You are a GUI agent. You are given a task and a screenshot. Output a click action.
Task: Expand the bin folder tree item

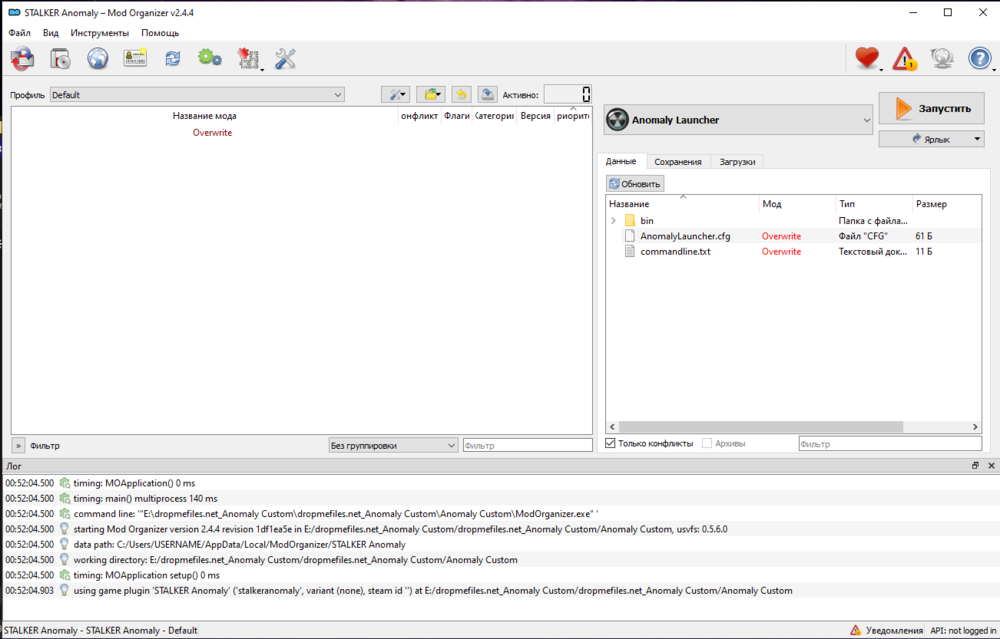click(613, 220)
